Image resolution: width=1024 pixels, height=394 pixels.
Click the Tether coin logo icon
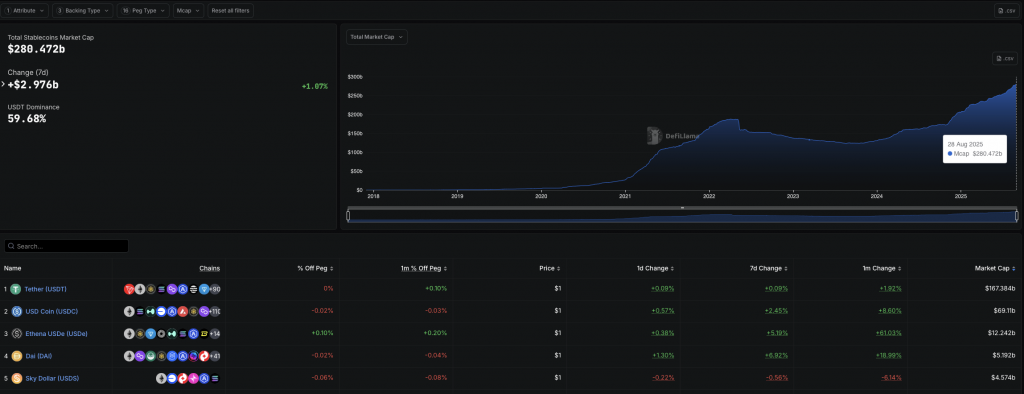(15, 289)
